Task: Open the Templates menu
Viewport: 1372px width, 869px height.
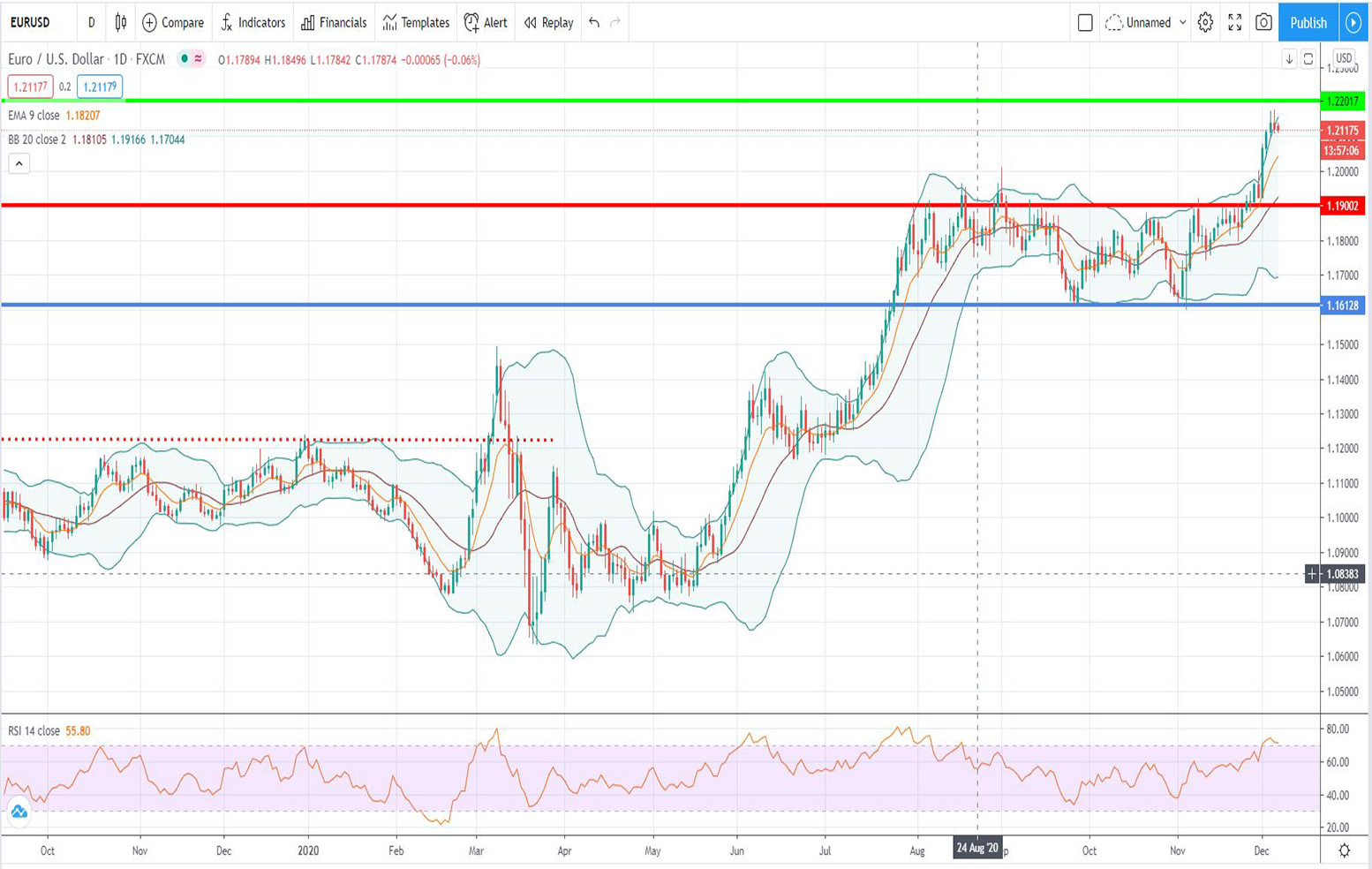Action: tap(416, 23)
